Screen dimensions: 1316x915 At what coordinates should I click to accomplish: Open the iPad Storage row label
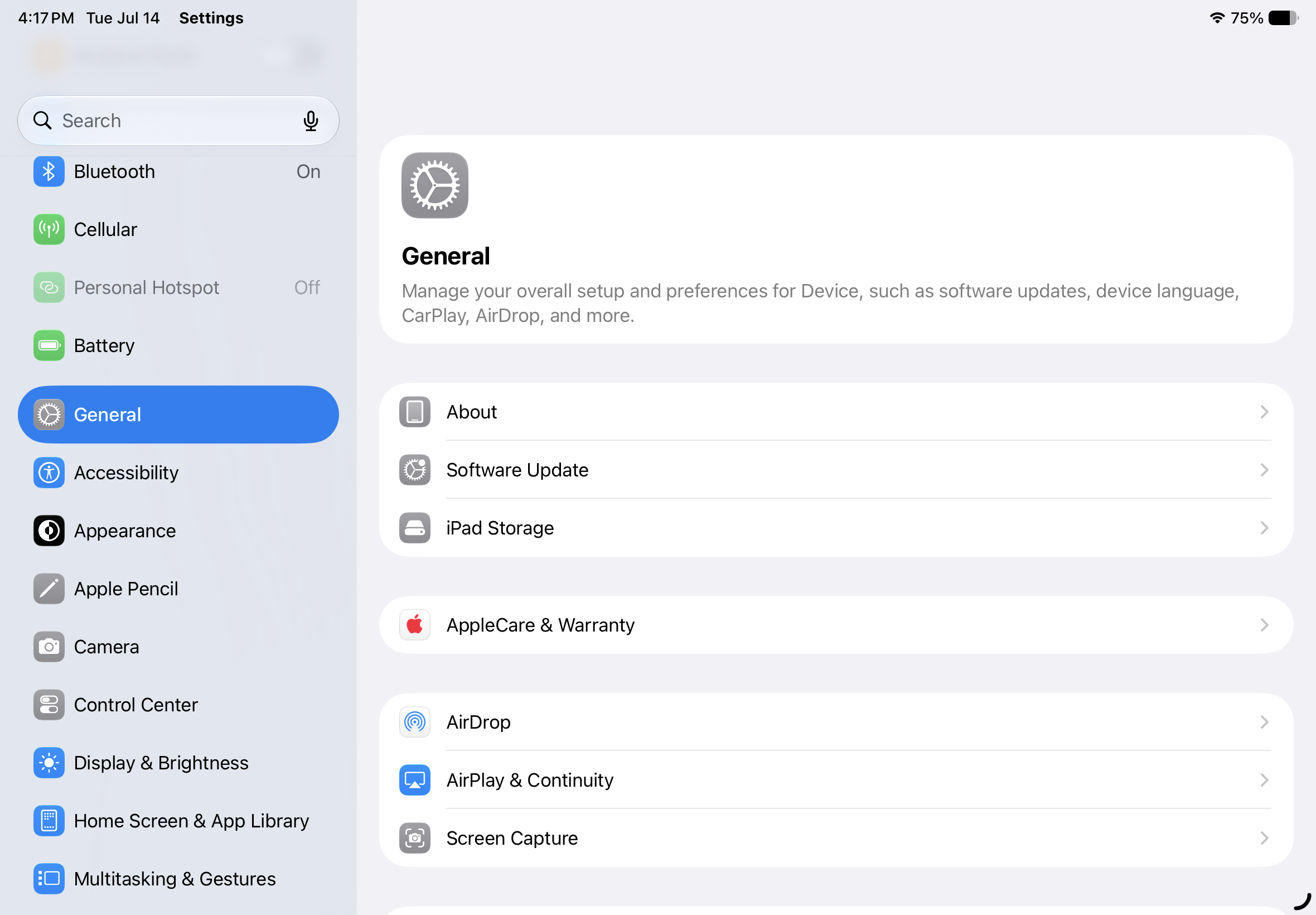tap(500, 527)
